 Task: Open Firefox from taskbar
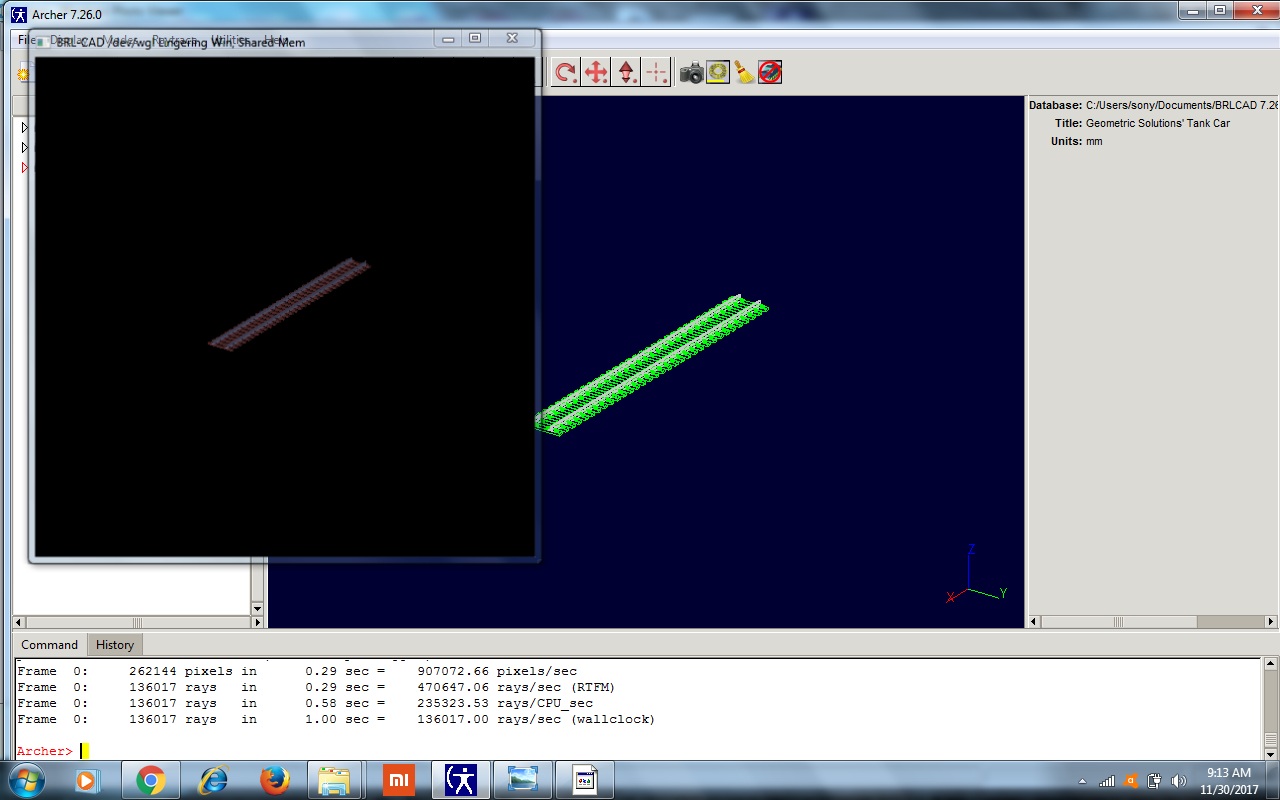point(274,780)
